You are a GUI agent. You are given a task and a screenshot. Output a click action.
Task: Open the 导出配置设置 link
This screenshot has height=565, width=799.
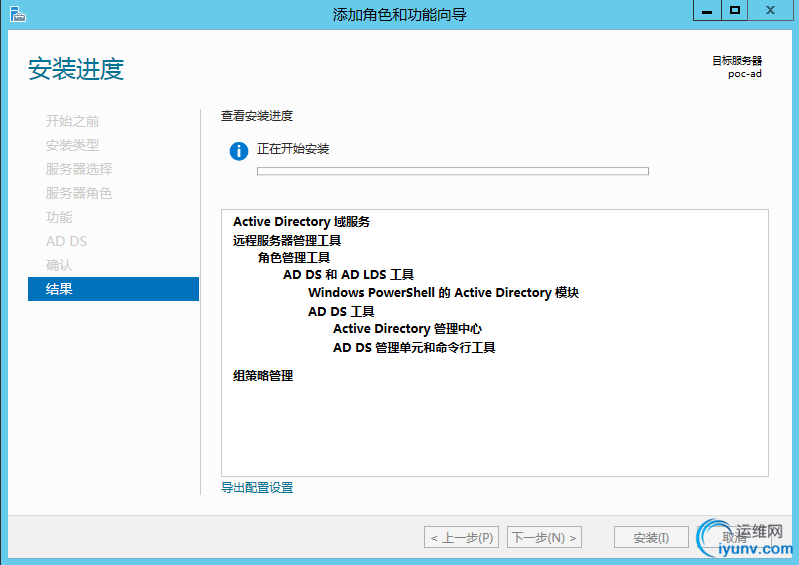pos(257,488)
